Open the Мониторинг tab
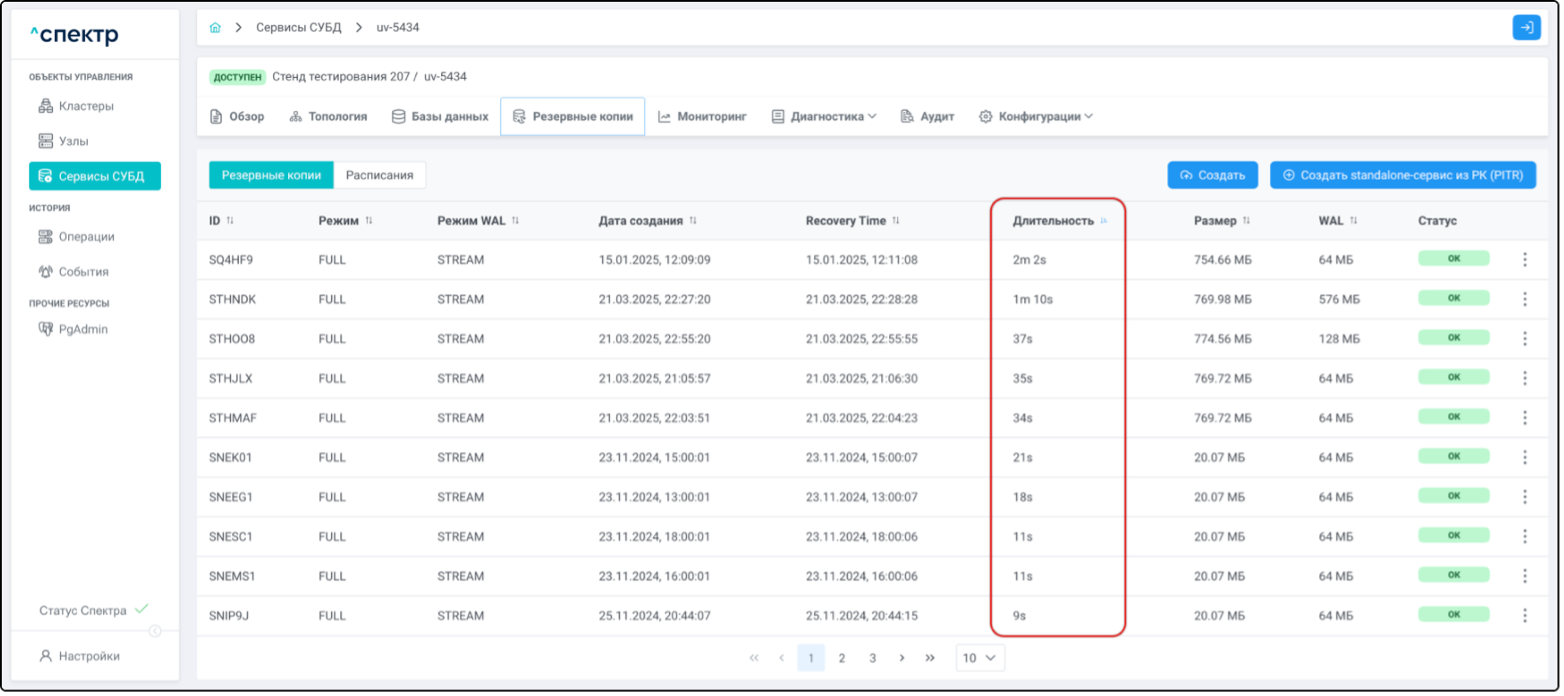Viewport: 1564px width, 696px height. 702,117
